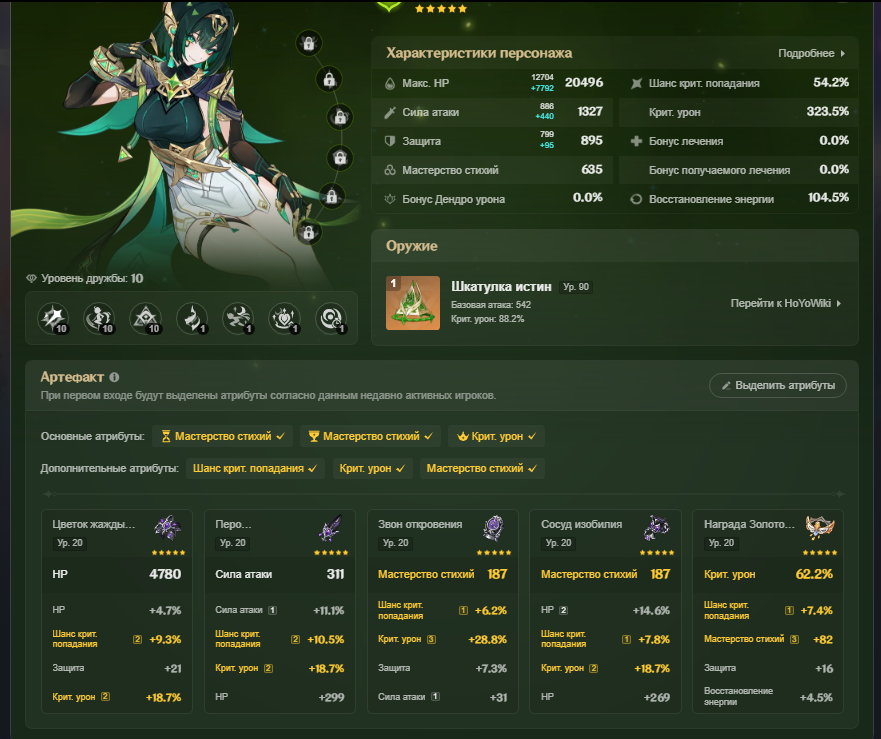Toggle the goblet Мастерство стихий main attribute
Image resolution: width=881 pixels, height=739 pixels.
coord(370,436)
